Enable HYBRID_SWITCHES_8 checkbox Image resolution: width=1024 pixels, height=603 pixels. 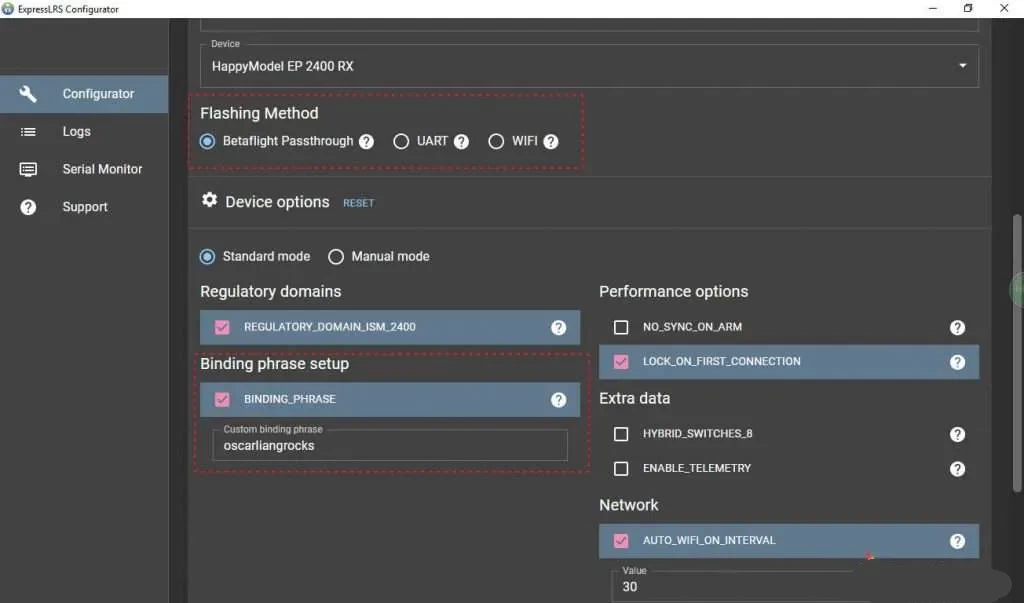[621, 434]
